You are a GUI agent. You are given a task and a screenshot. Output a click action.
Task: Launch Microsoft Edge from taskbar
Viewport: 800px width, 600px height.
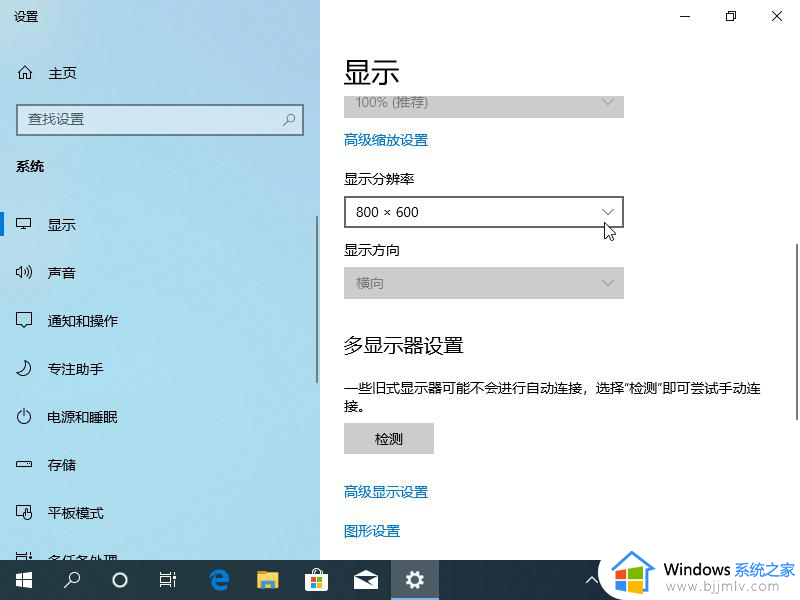coord(219,580)
